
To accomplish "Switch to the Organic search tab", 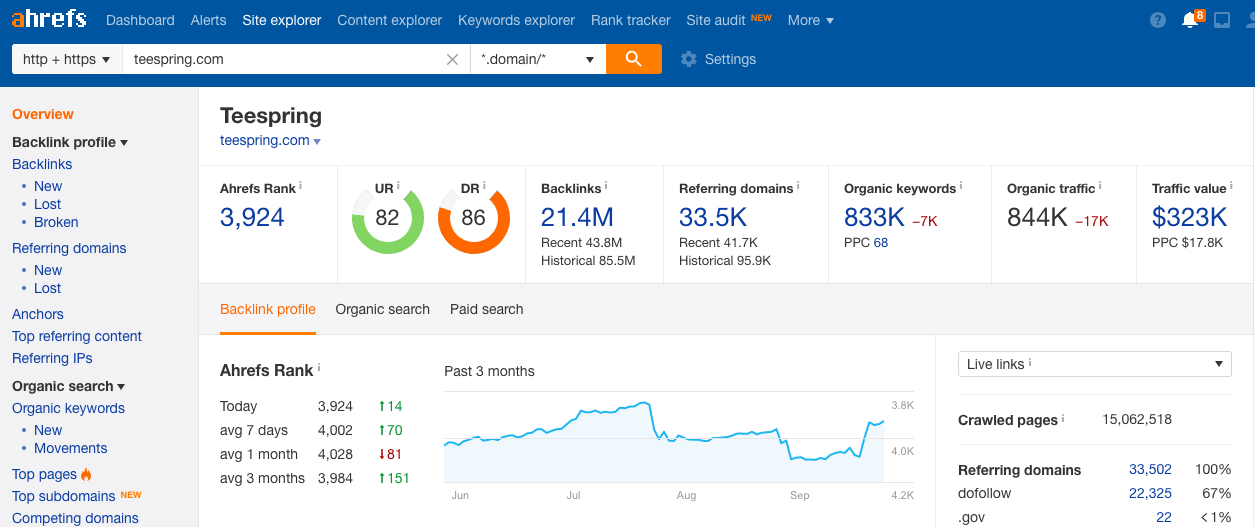I will coord(383,309).
